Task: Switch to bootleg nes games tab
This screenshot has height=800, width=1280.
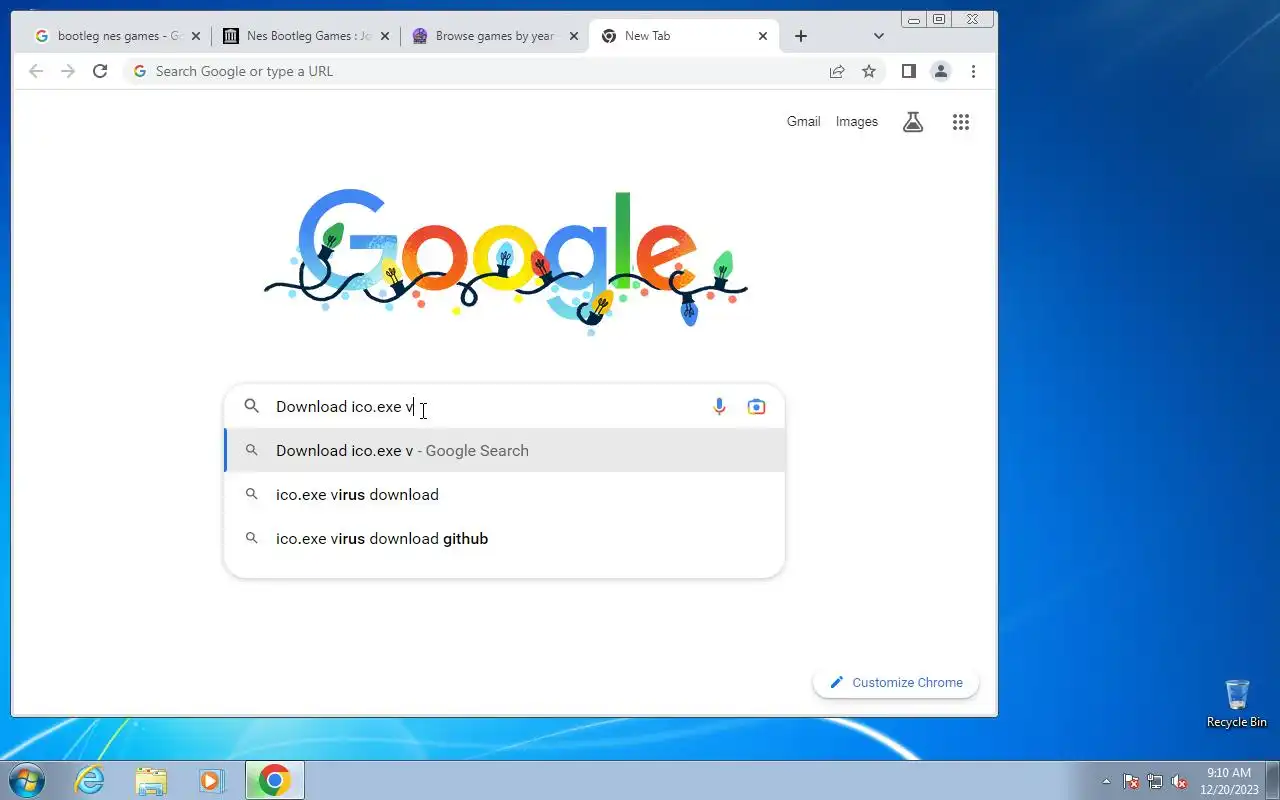Action: [x=116, y=36]
